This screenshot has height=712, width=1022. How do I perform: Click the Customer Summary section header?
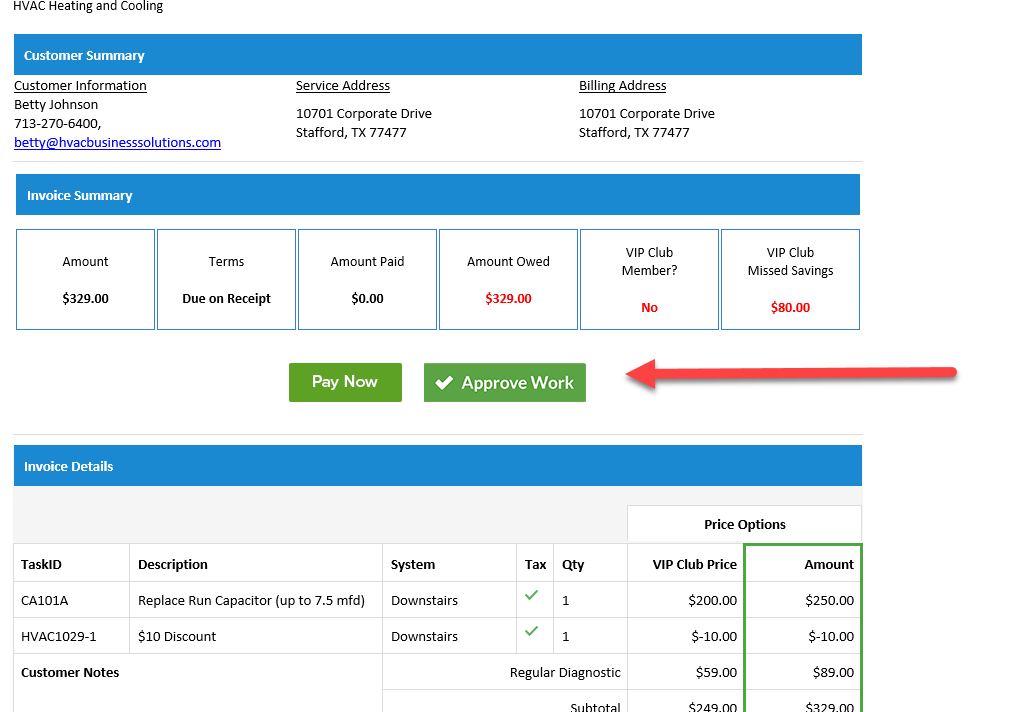click(x=437, y=55)
